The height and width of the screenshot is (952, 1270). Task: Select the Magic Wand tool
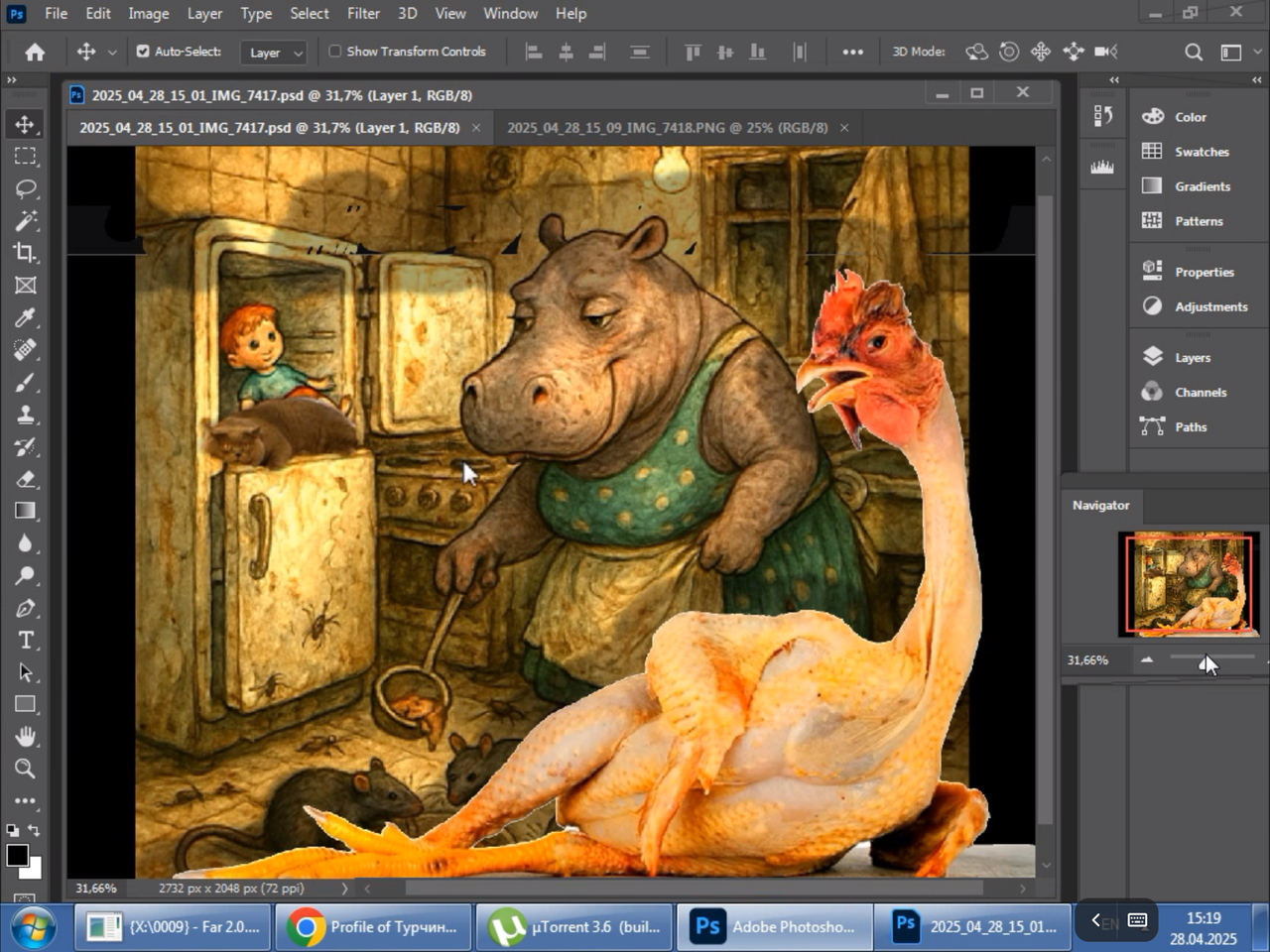click(25, 220)
